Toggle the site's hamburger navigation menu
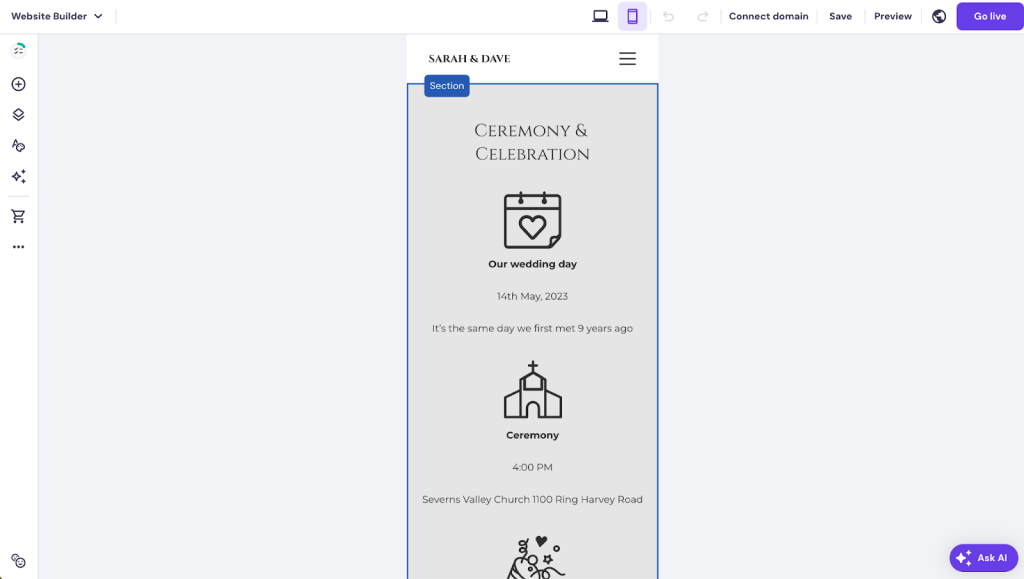Screen dimensions: 1024x579 627,58
